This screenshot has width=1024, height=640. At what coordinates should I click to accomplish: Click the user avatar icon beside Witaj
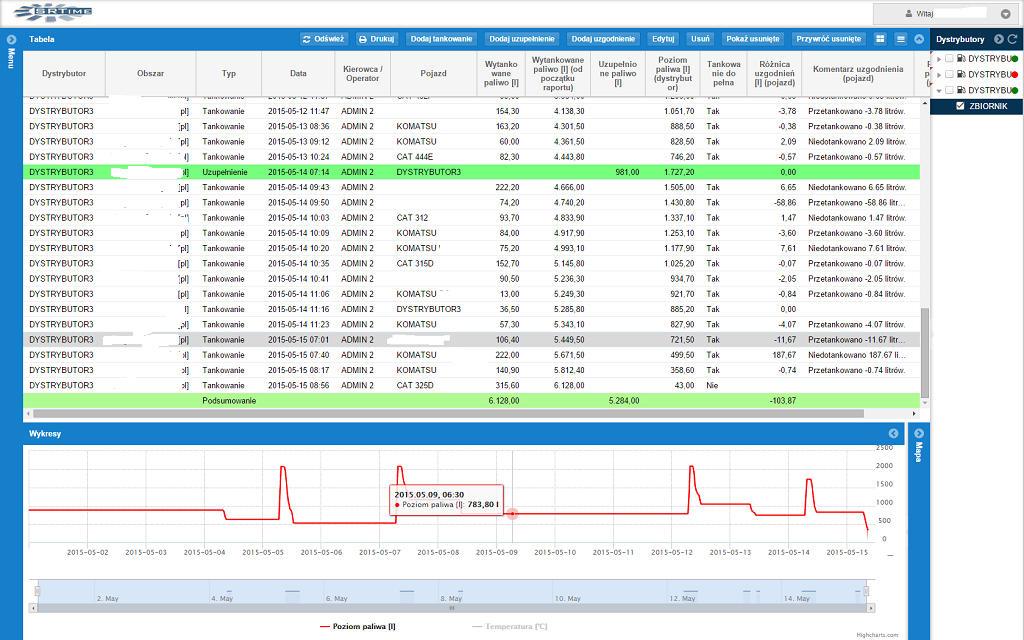click(x=908, y=14)
